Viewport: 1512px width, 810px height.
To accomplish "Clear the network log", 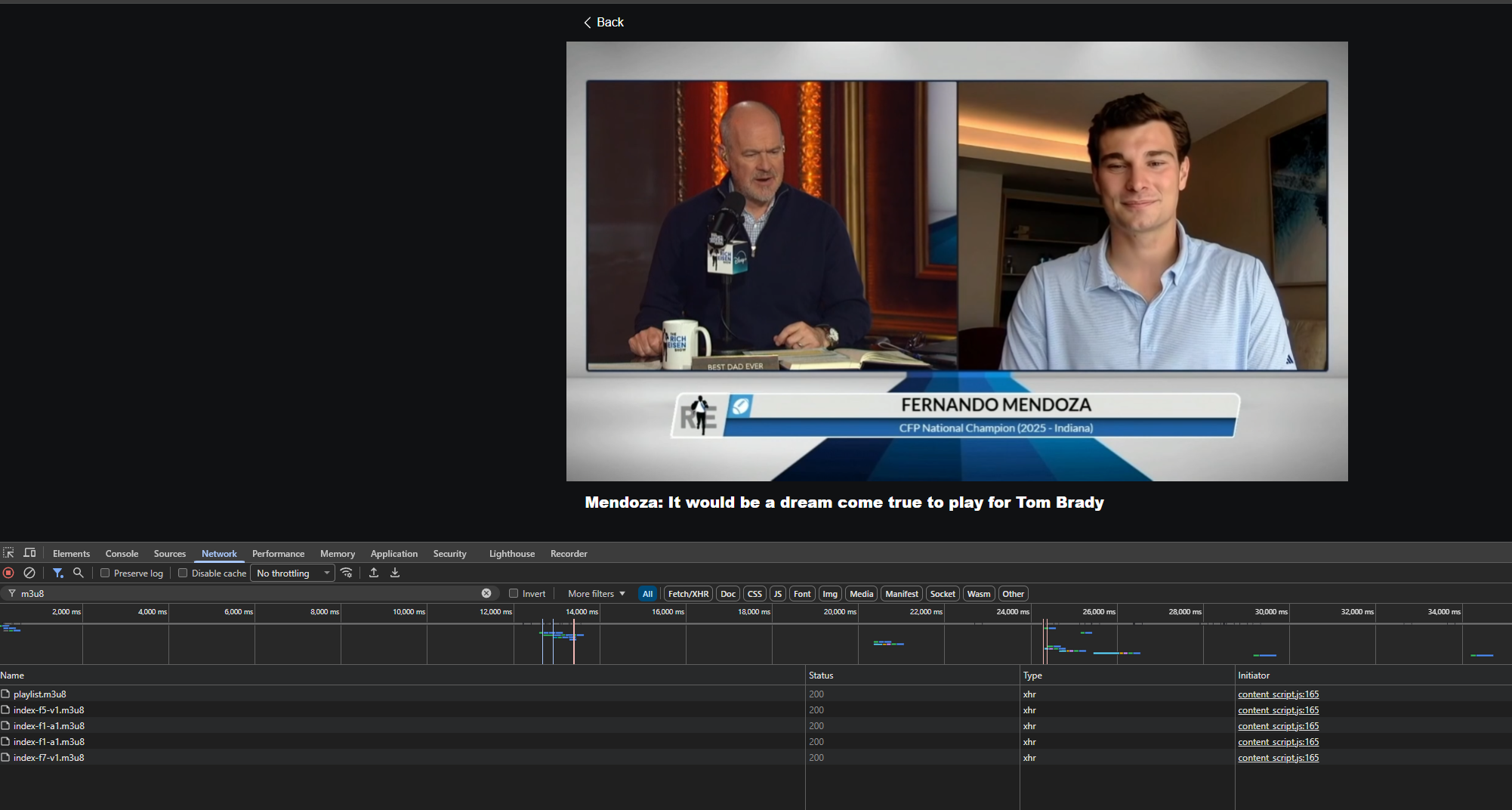I will point(29,573).
